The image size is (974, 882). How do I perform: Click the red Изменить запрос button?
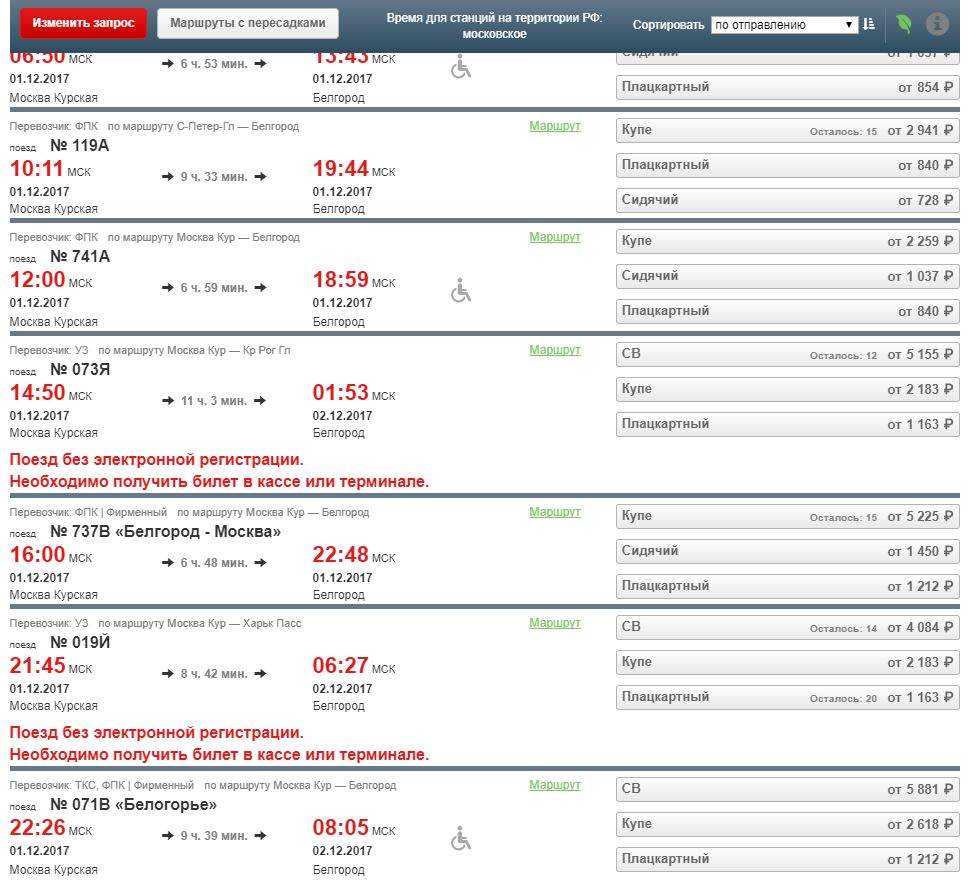pyautogui.click(x=83, y=23)
